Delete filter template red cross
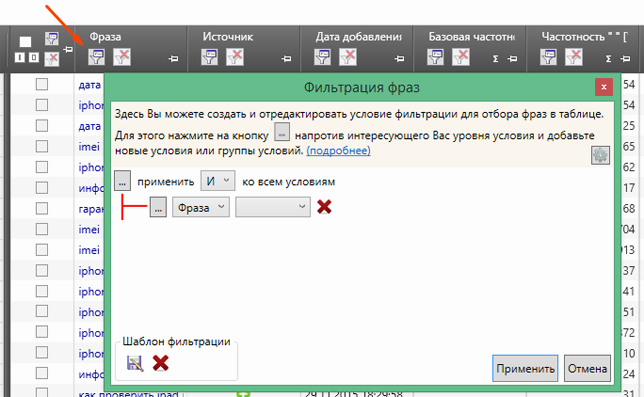Screen dimensions: 644x397 click(161, 363)
